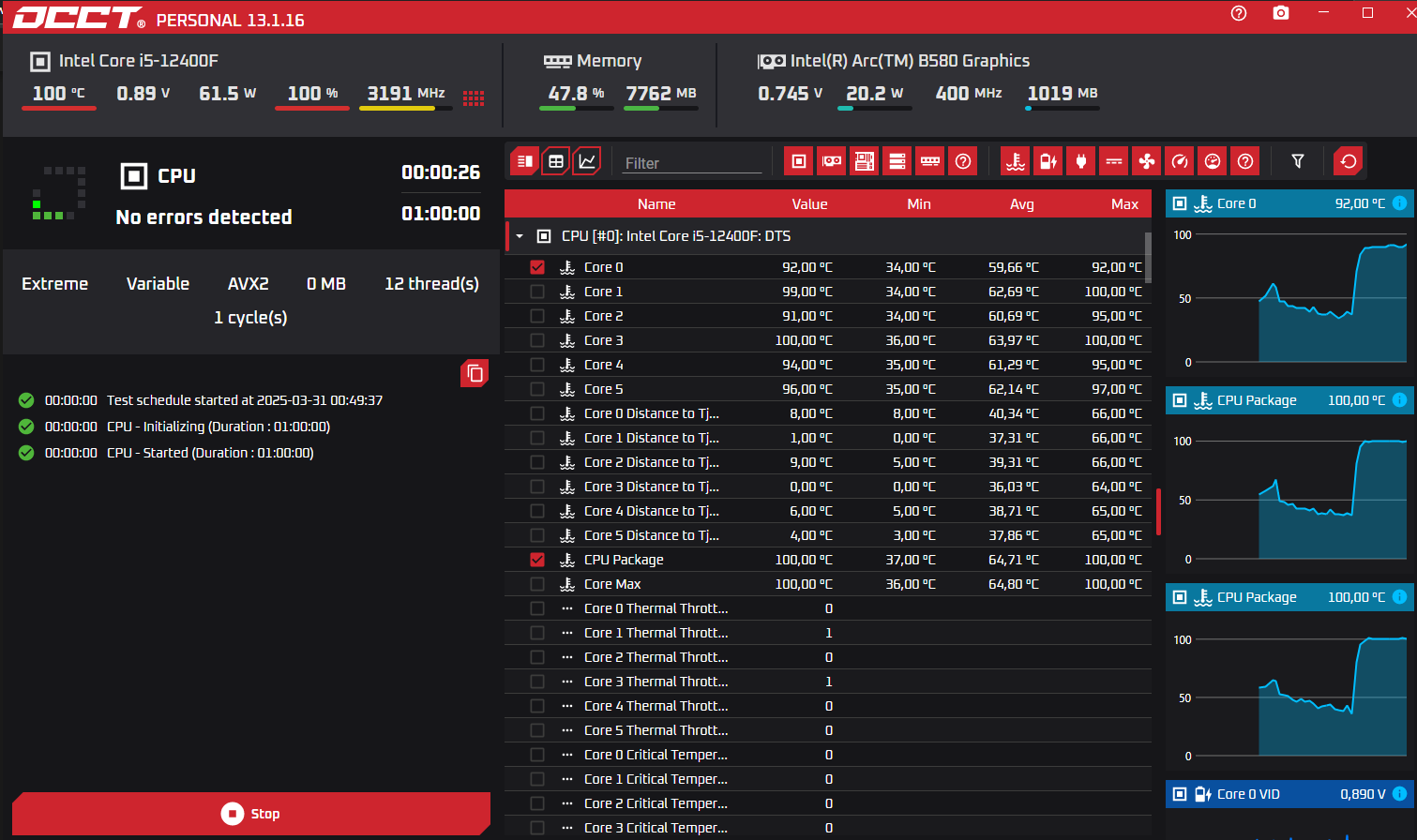The height and width of the screenshot is (840, 1417).
Task: Tick the Core 3 Distance to Tj checkbox
Action: [537, 487]
